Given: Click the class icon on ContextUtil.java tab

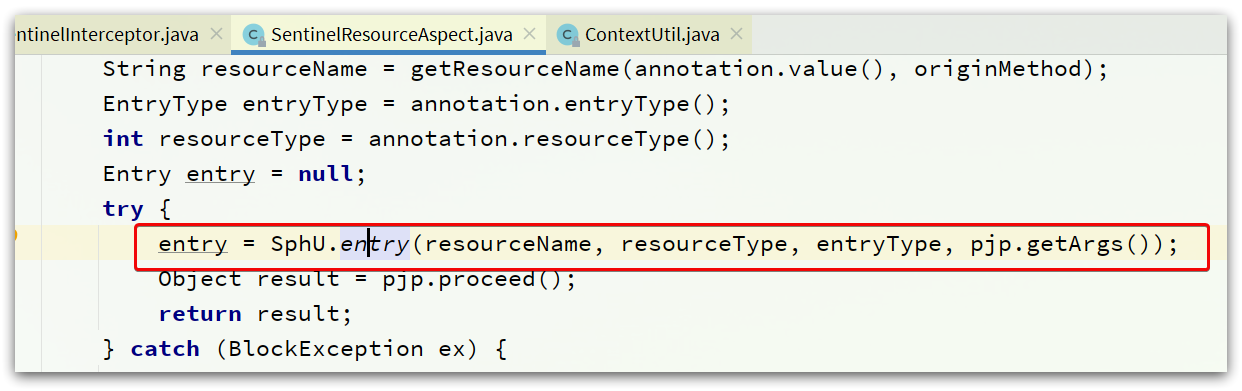Looking at the screenshot, I should click(x=569, y=35).
